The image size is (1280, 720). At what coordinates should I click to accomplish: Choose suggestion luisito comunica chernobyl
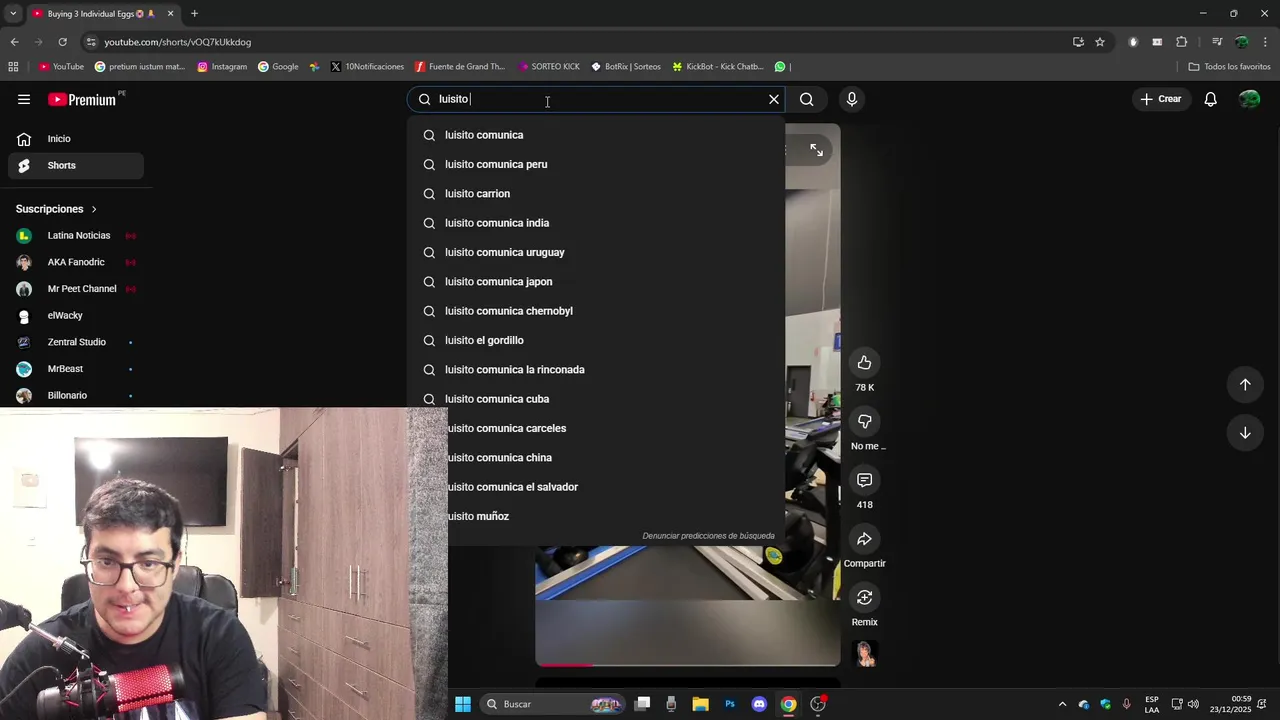[596, 311]
